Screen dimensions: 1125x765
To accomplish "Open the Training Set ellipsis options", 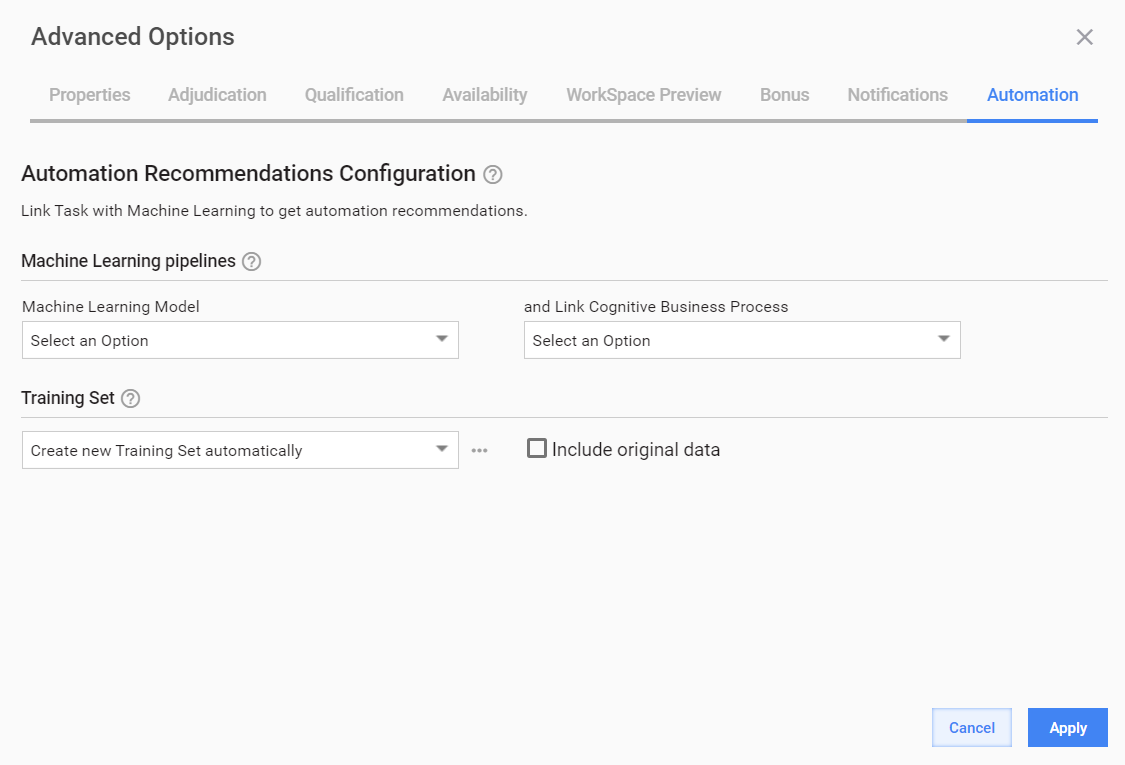I will tap(479, 451).
